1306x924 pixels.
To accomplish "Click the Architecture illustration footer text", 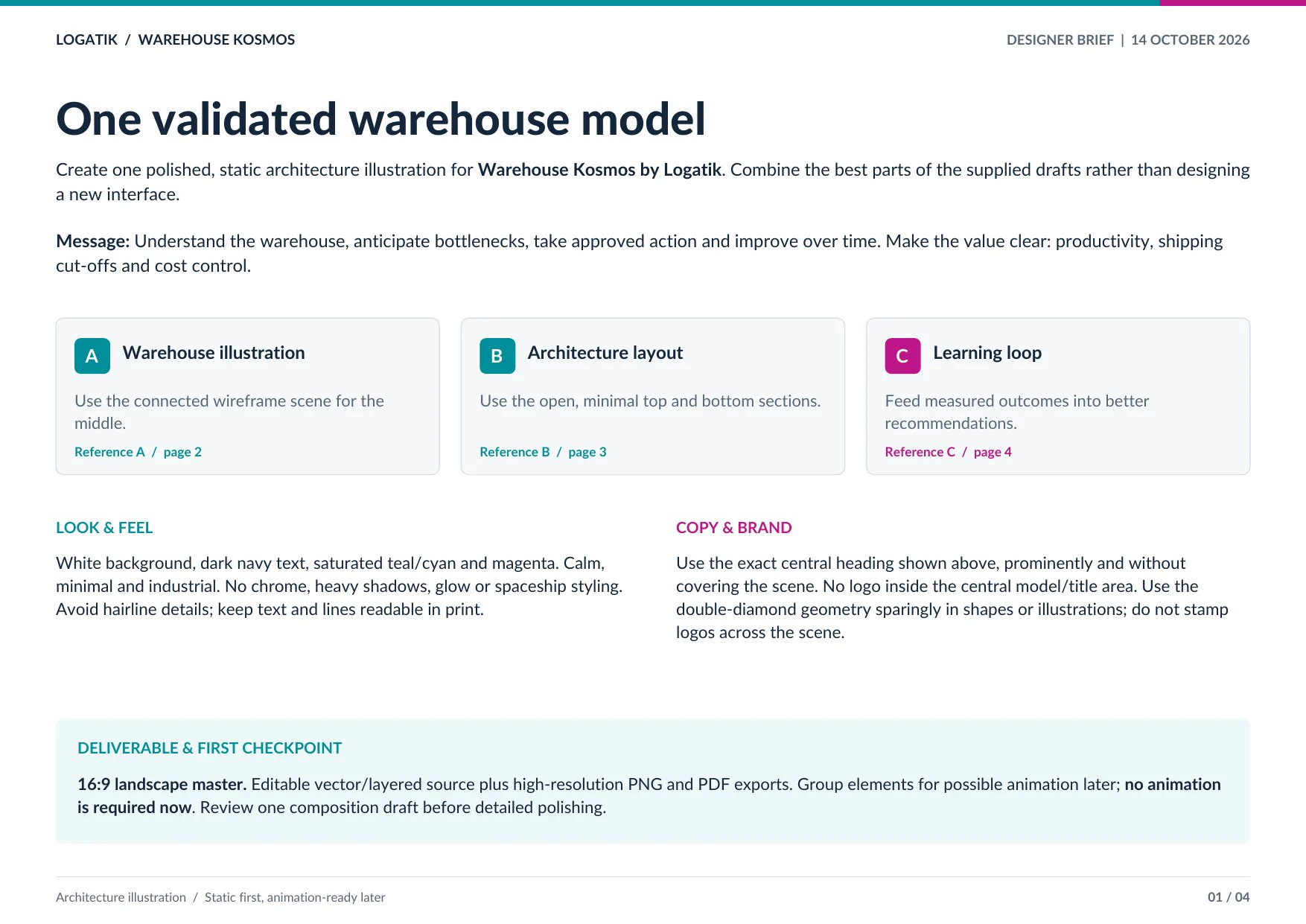I will pos(121,898).
